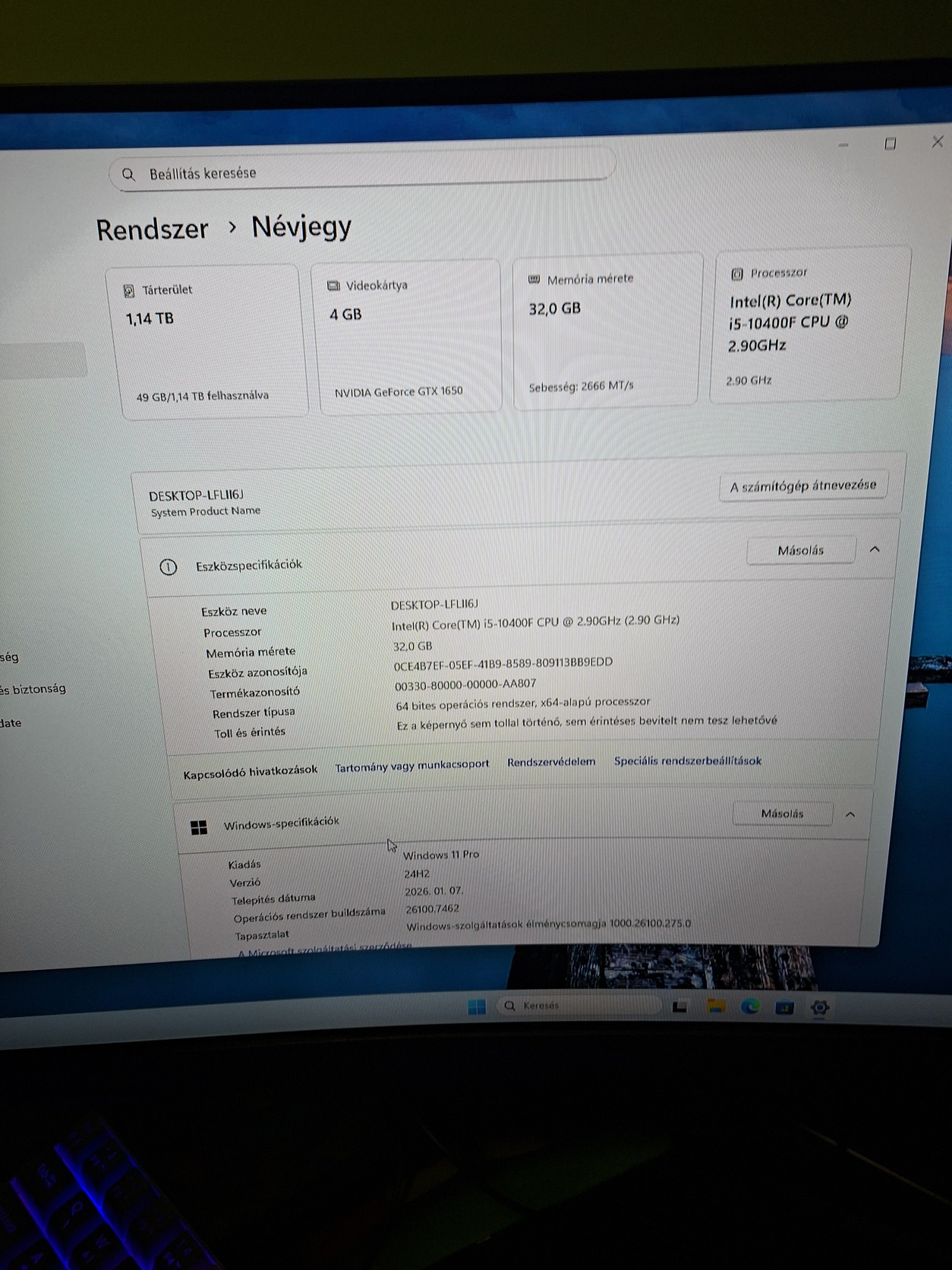The image size is (952, 1270).
Task: Copy Windows specs with lower Másolás button
Action: pos(783,813)
